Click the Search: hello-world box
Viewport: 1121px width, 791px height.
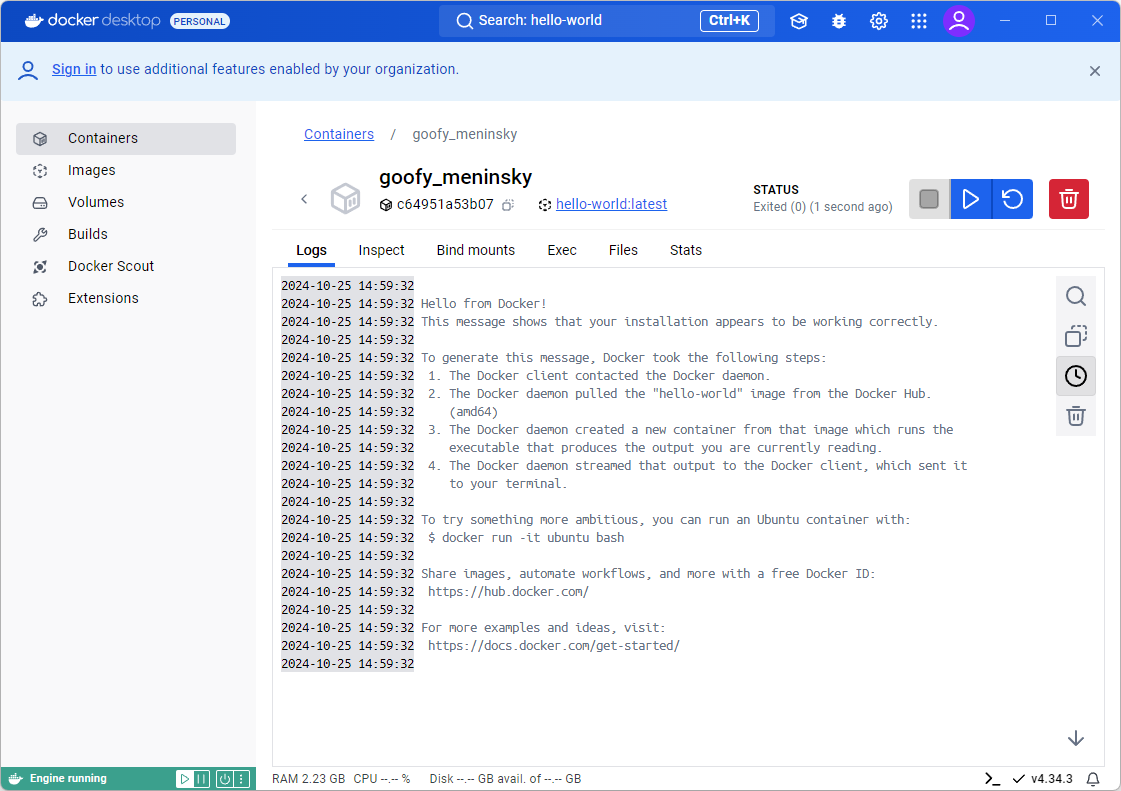pos(606,21)
